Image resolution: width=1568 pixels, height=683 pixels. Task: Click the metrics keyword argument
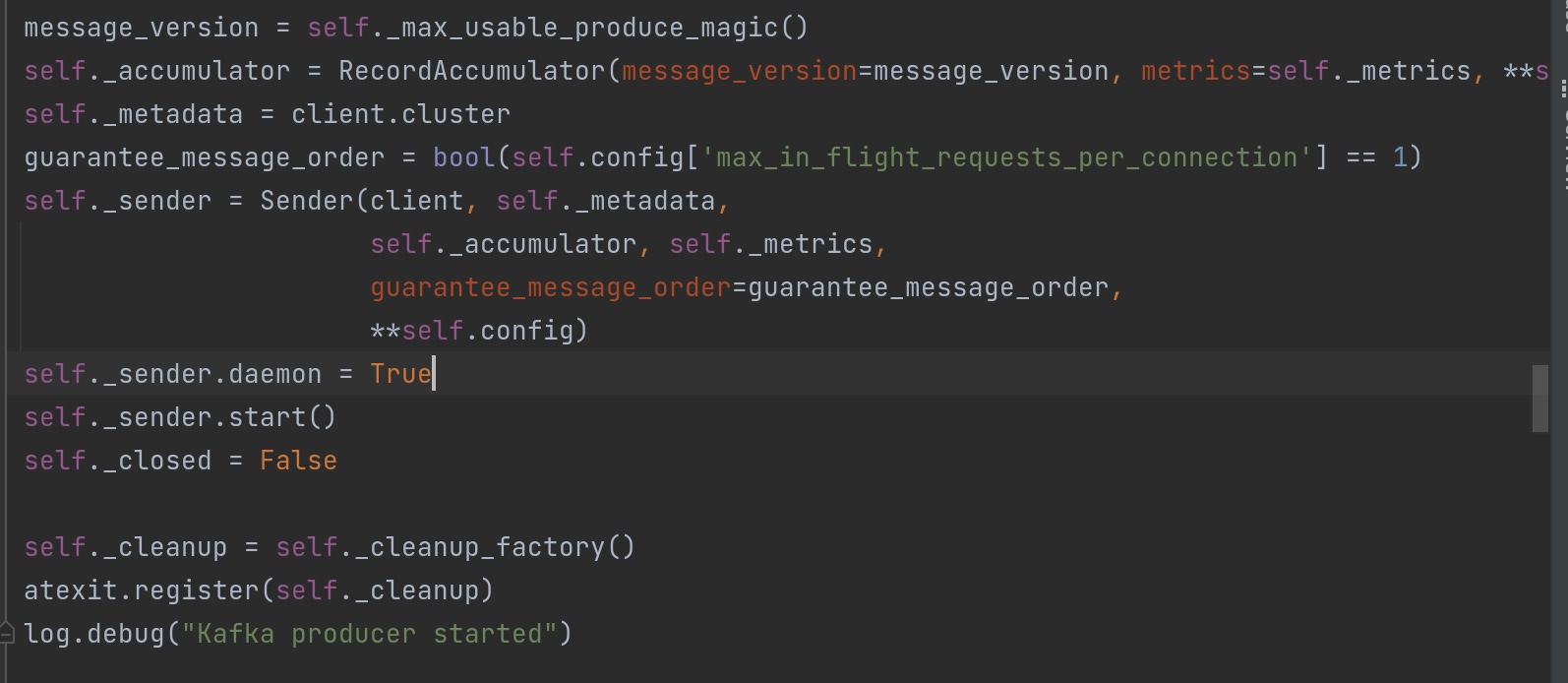(x=1195, y=71)
